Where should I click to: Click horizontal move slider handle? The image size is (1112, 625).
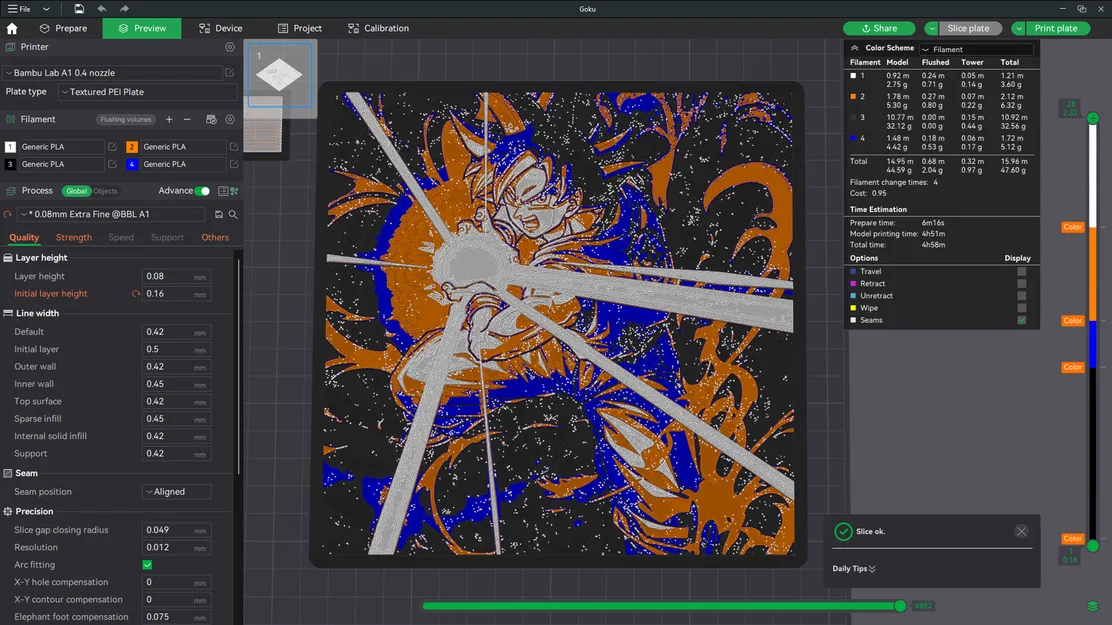click(900, 606)
